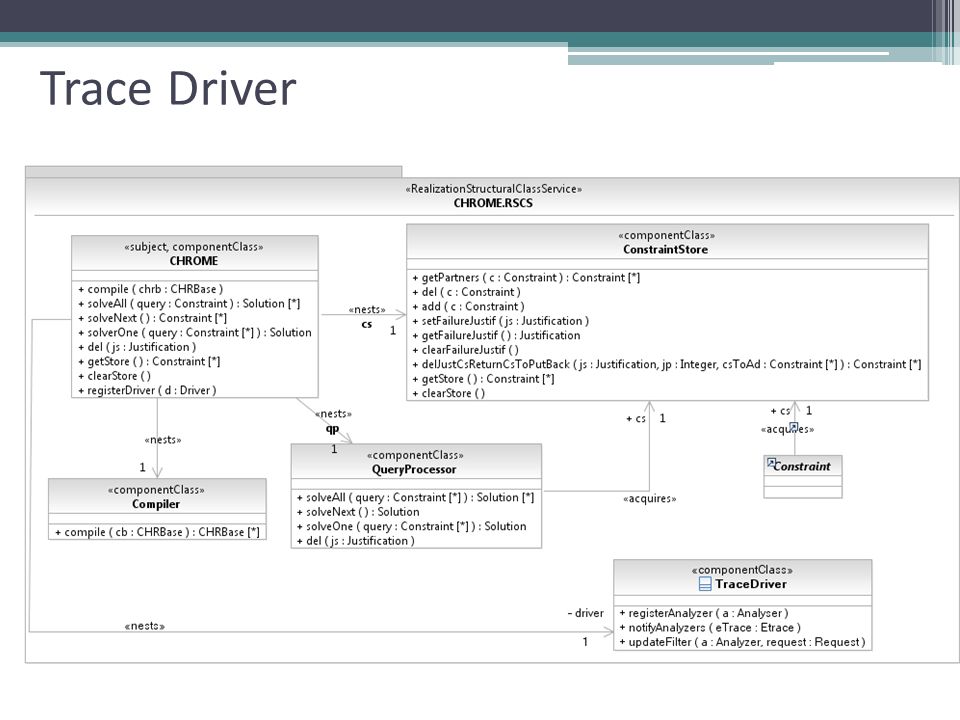960x720 pixels.
Task: Select the ConstraintStore class name
Action: pos(666,250)
